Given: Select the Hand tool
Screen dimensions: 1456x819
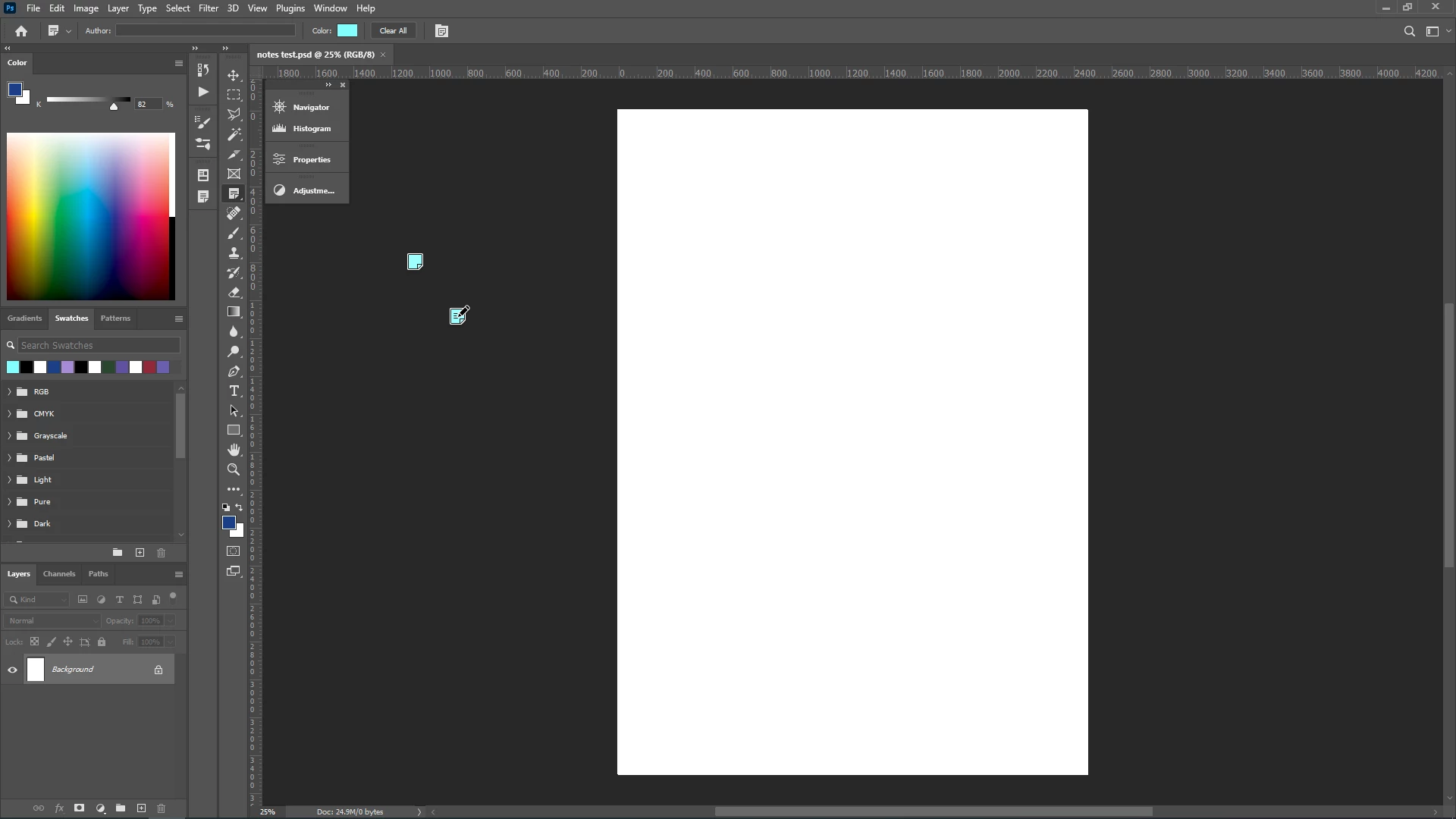Looking at the screenshot, I should [x=234, y=450].
